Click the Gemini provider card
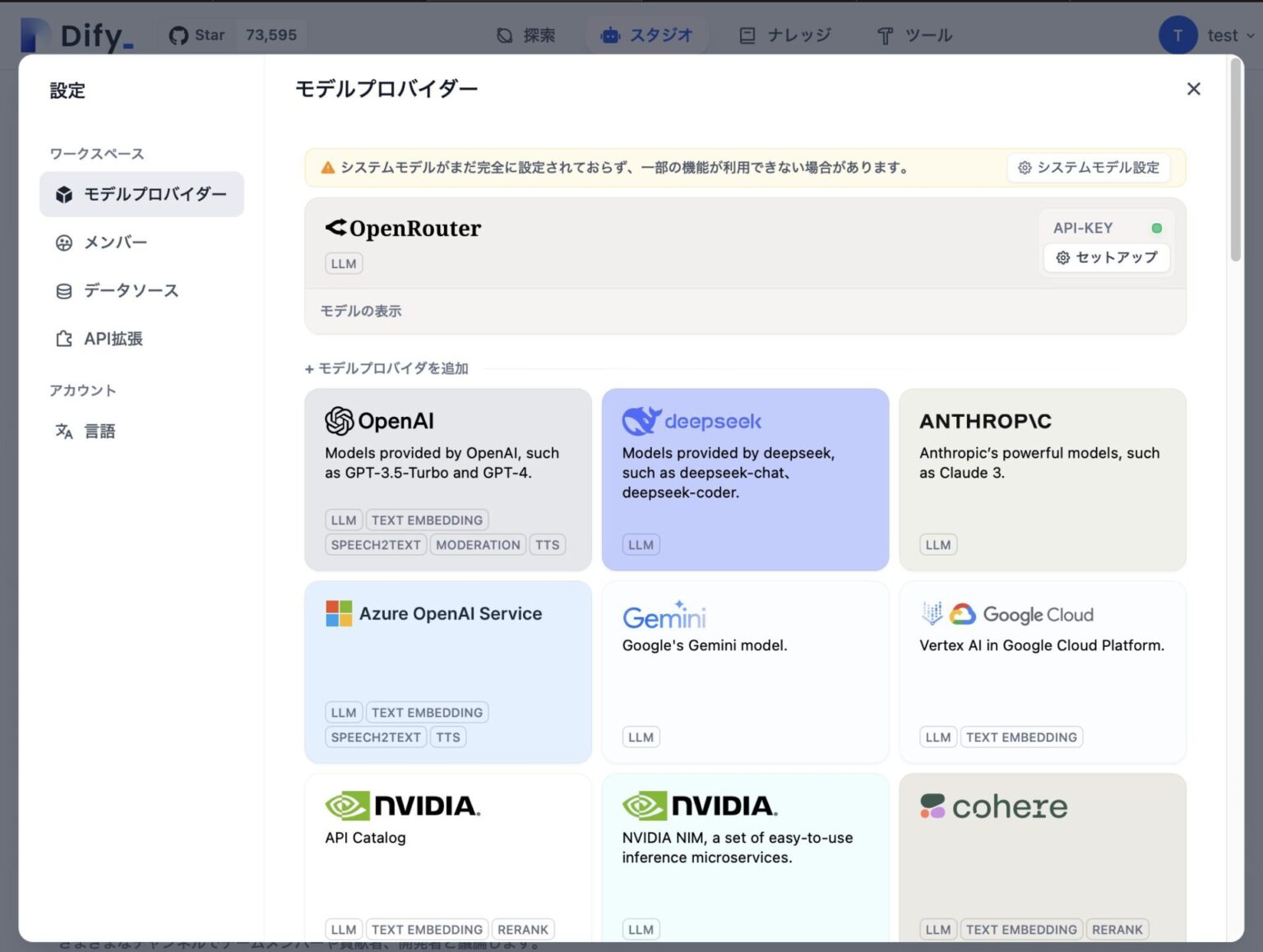The image size is (1263, 952). point(745,672)
